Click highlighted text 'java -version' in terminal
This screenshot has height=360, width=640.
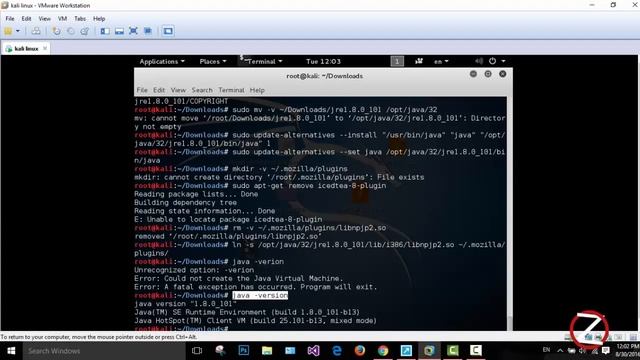click(260, 295)
